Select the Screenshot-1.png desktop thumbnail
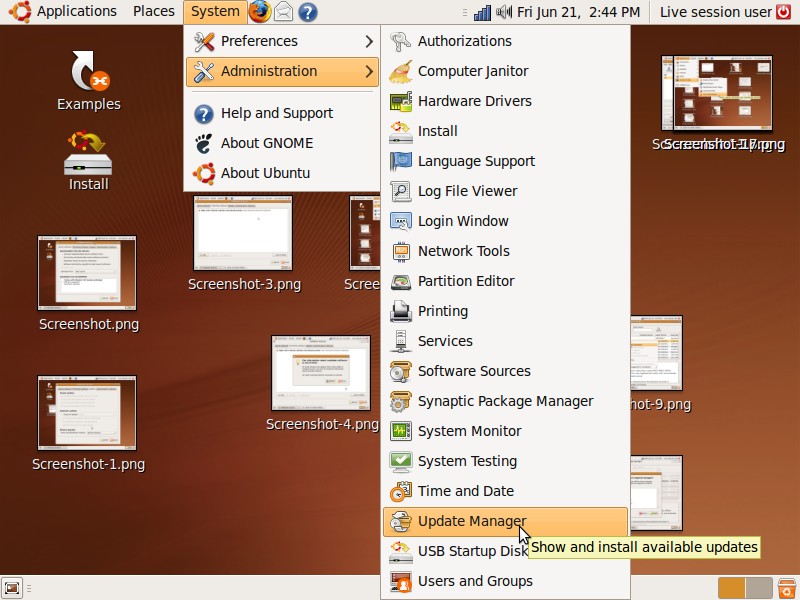Viewport: 800px width, 600px height. [87, 413]
